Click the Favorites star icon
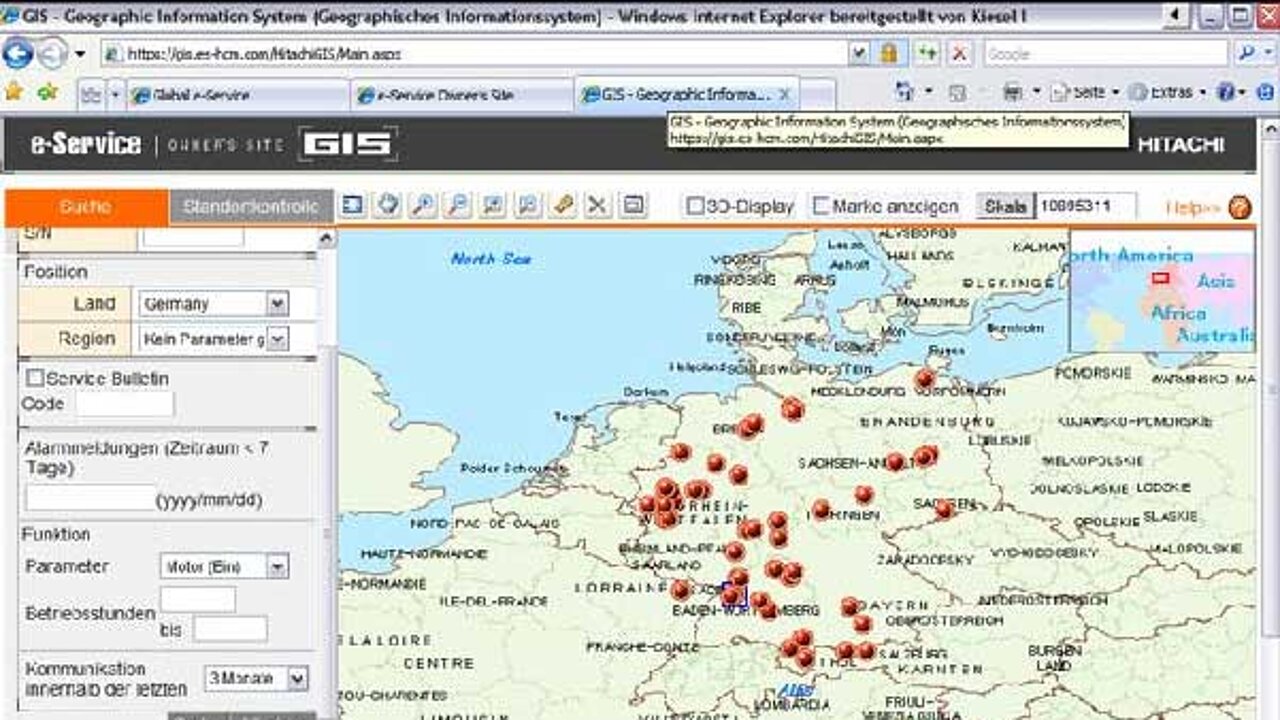Viewport: 1280px width, 720px height. 14,92
